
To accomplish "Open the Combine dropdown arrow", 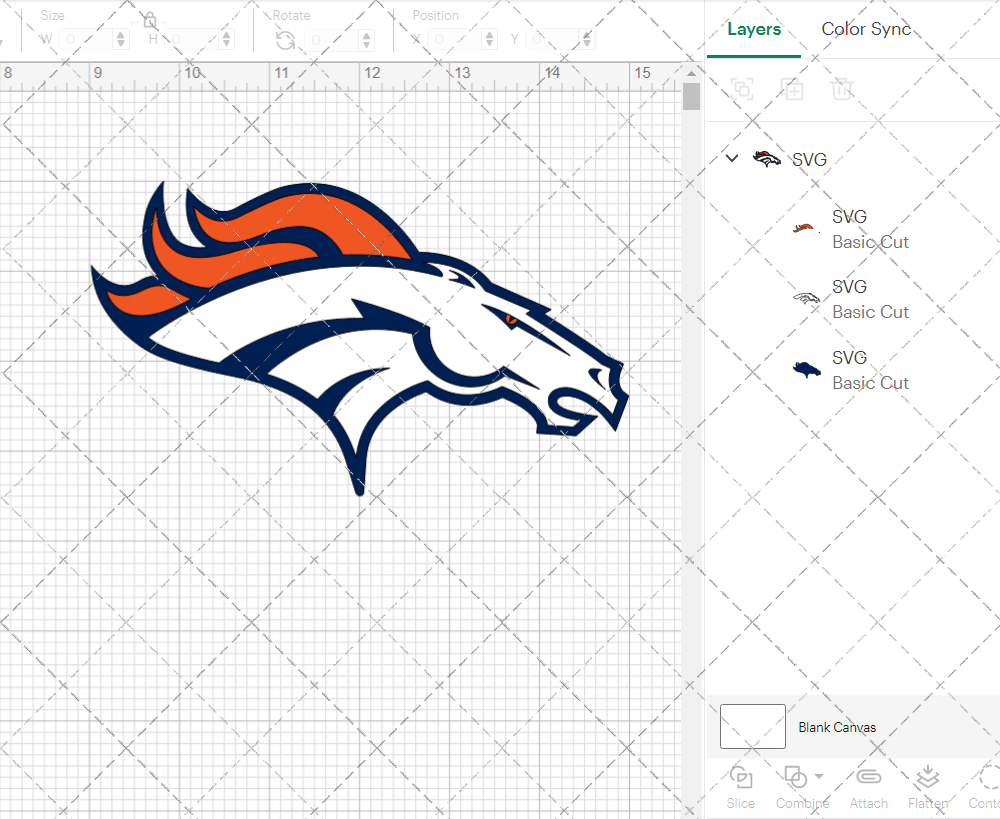I will click(820, 776).
